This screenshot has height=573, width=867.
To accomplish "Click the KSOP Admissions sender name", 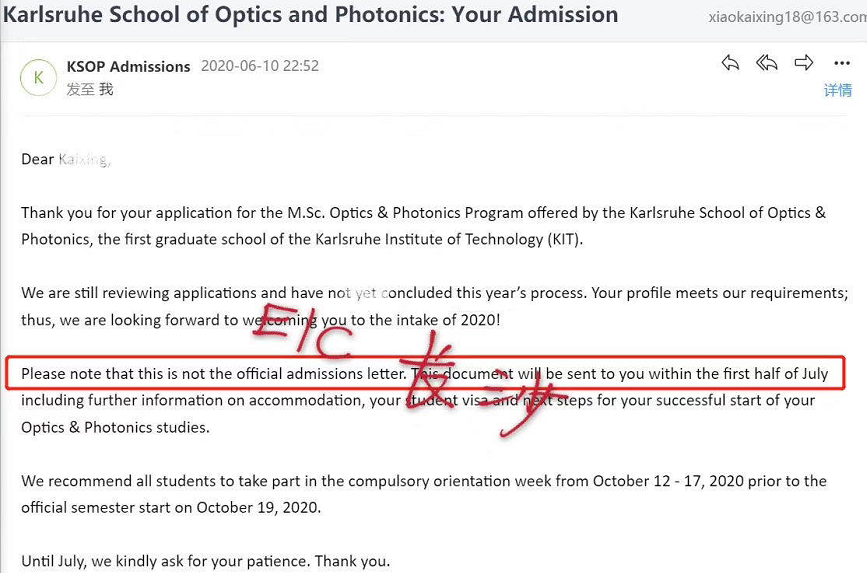I will (128, 66).
